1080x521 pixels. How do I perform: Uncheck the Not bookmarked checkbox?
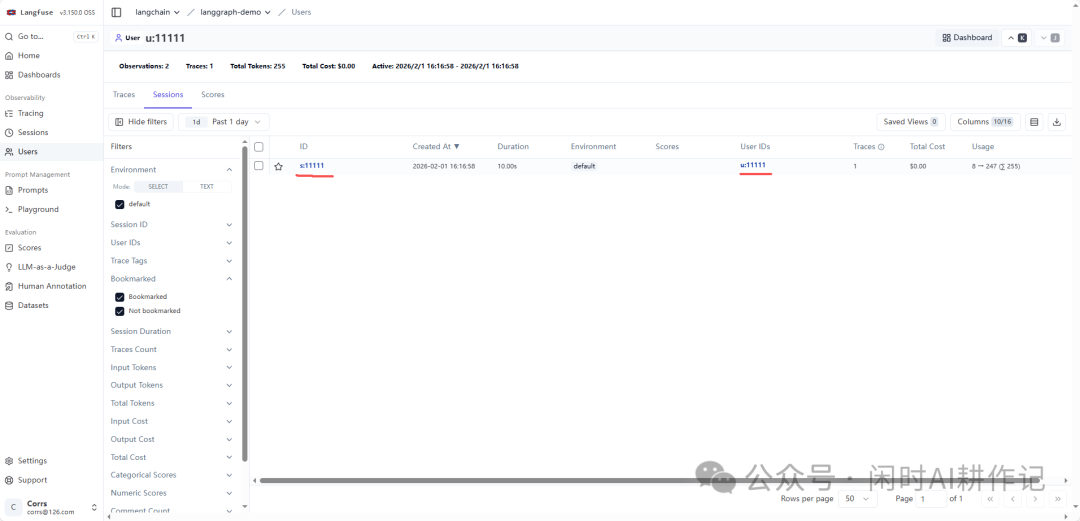tap(120, 311)
